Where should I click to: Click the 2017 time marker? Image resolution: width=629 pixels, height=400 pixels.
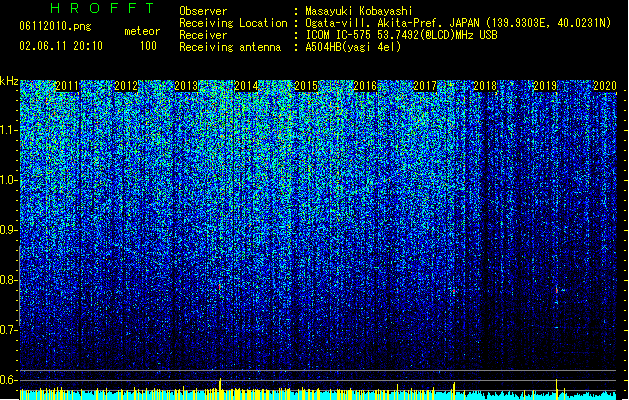(425, 86)
